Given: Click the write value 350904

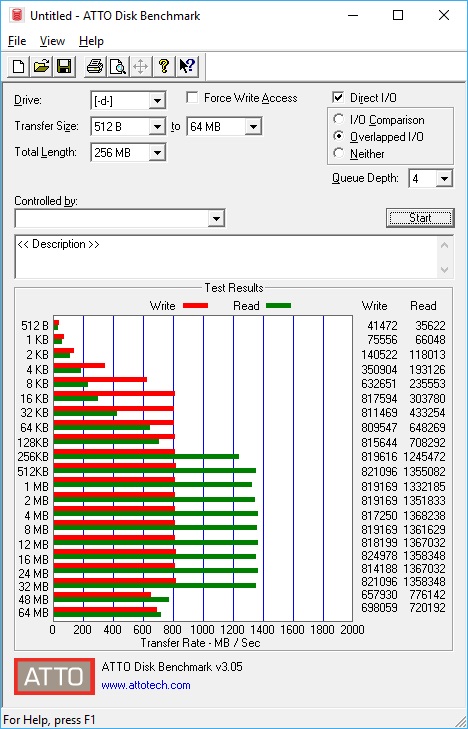Looking at the screenshot, I should tap(379, 370).
